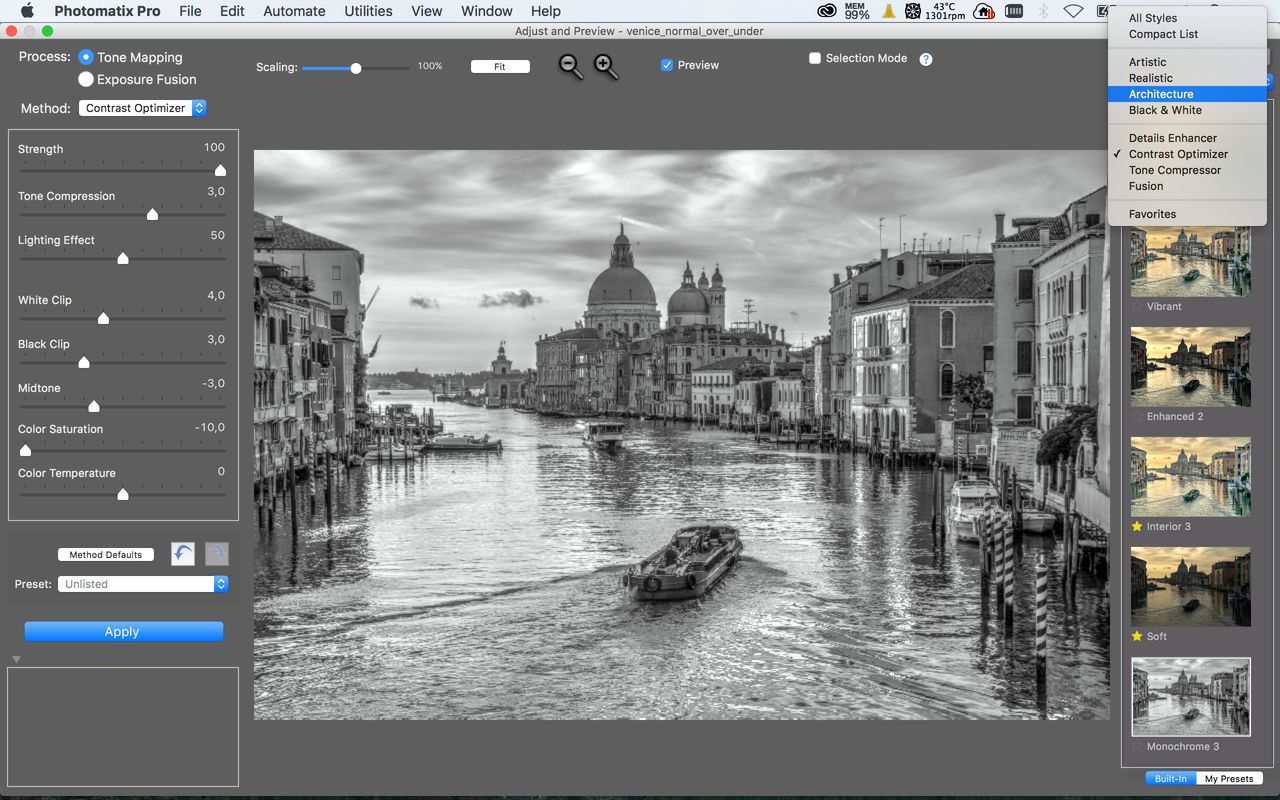Choose Tone Compressor filter entry
The width and height of the screenshot is (1280, 800).
click(1187, 170)
